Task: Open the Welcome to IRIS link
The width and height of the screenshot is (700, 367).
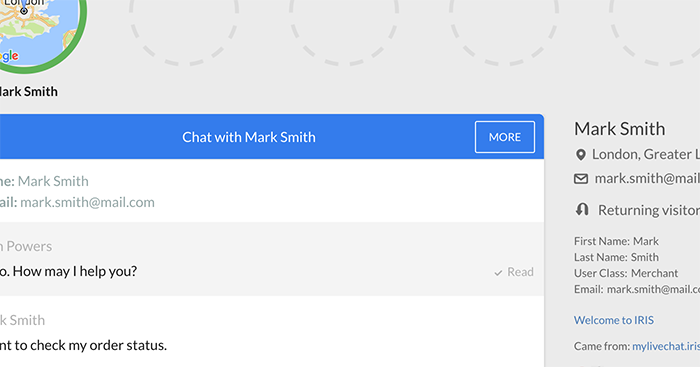Action: 613,320
